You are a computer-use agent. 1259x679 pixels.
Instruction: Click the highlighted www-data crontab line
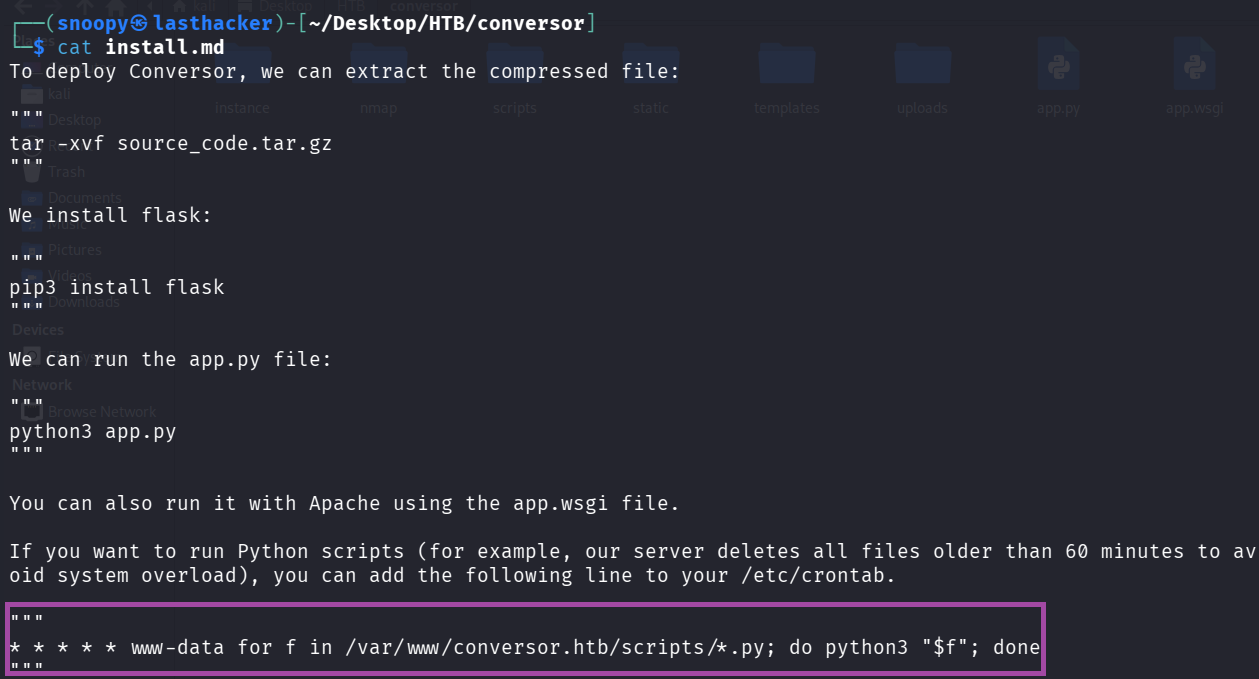pos(525,647)
